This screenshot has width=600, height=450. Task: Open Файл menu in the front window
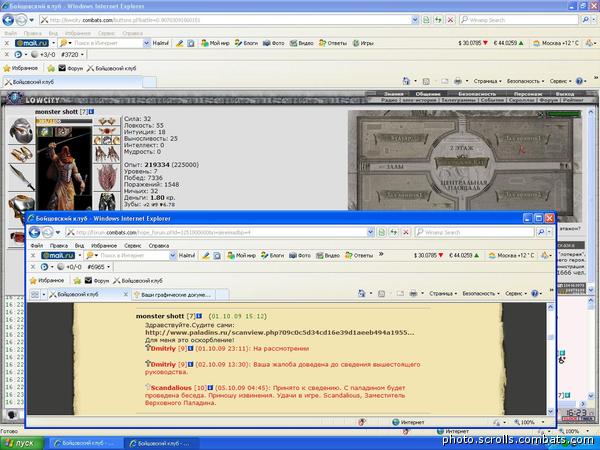37,245
